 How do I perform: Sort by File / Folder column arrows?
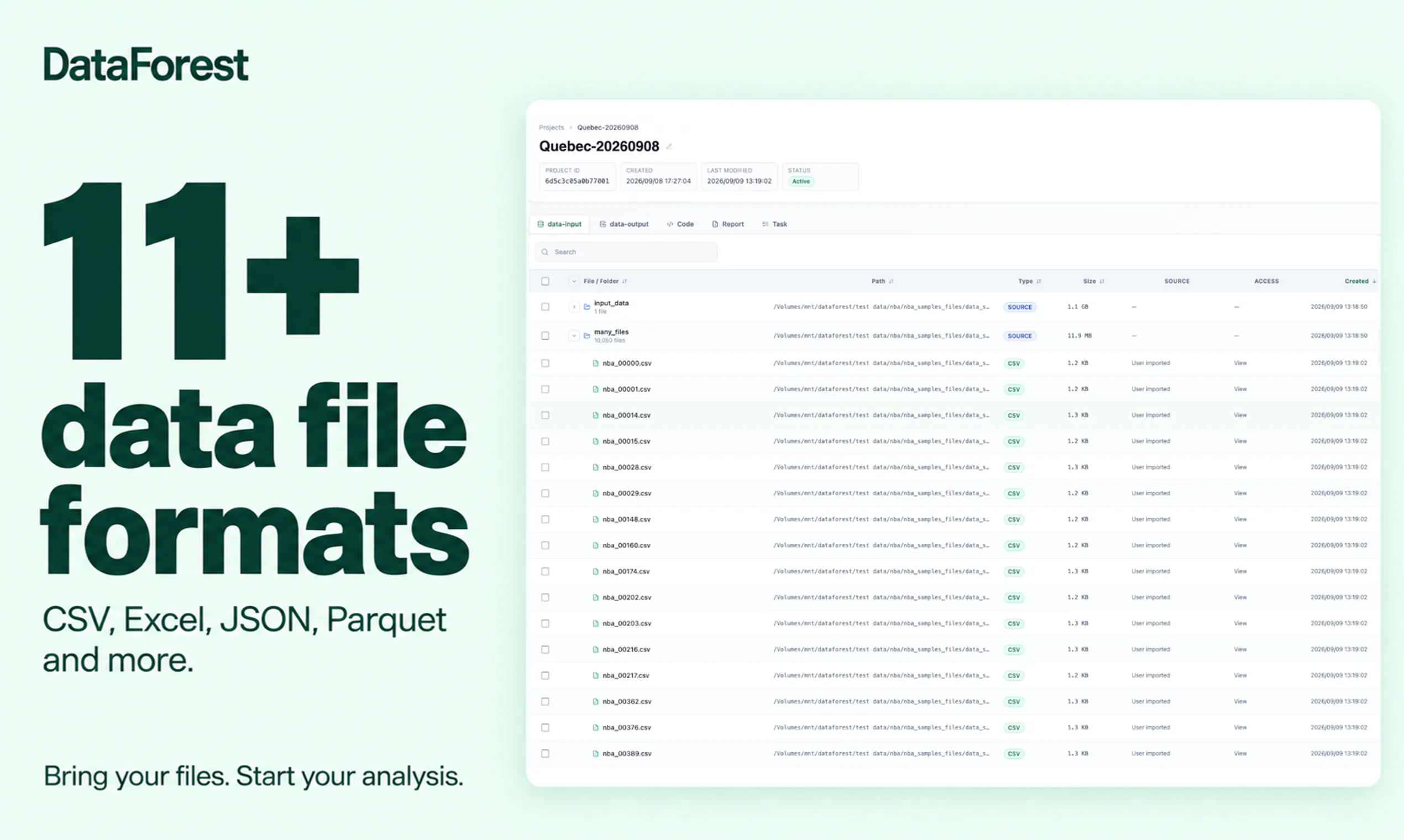[x=625, y=281]
